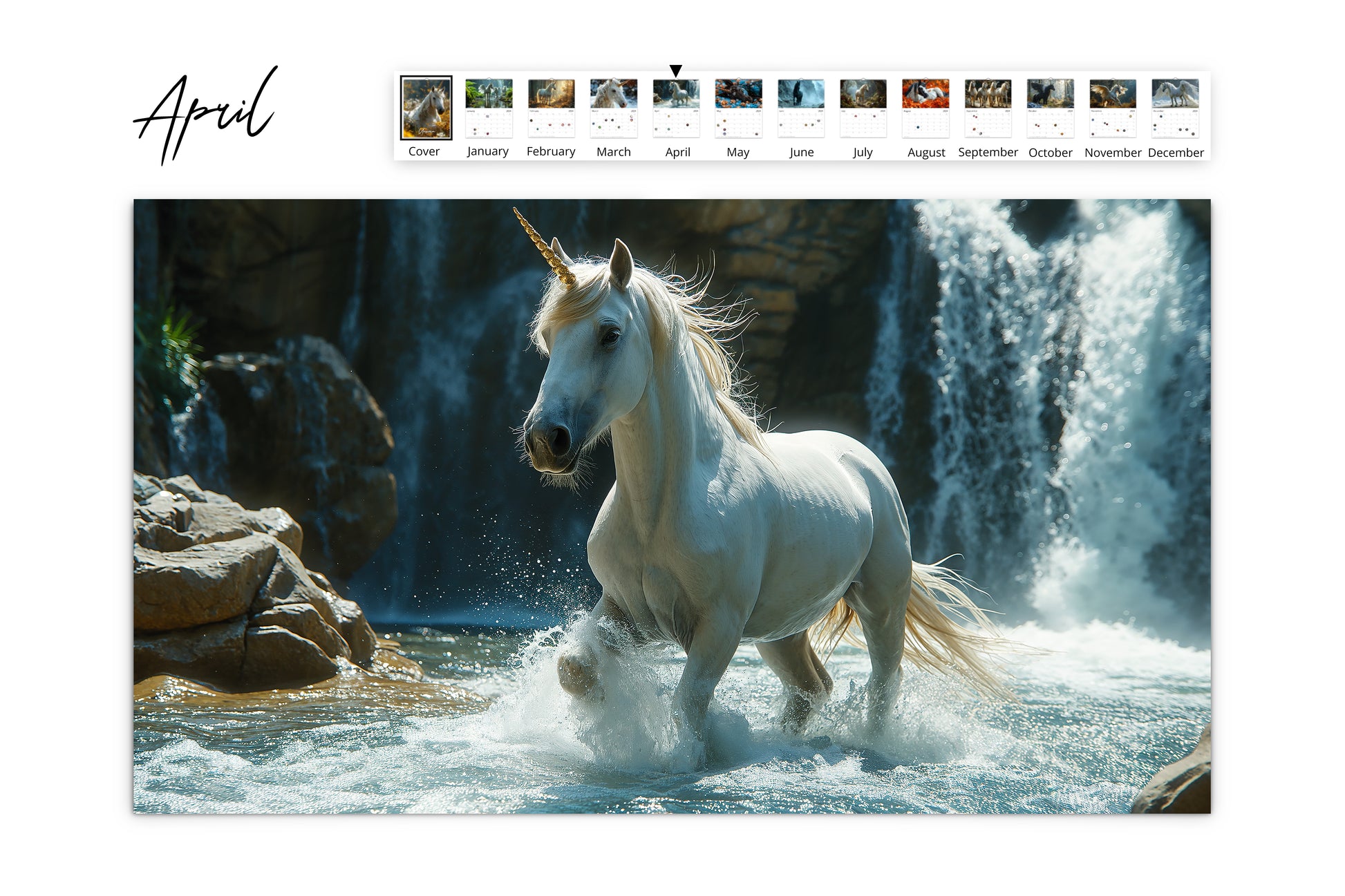Screen dimensions: 1345x896
Task: Open the July calendar thumbnail
Action: pyautogui.click(x=863, y=108)
